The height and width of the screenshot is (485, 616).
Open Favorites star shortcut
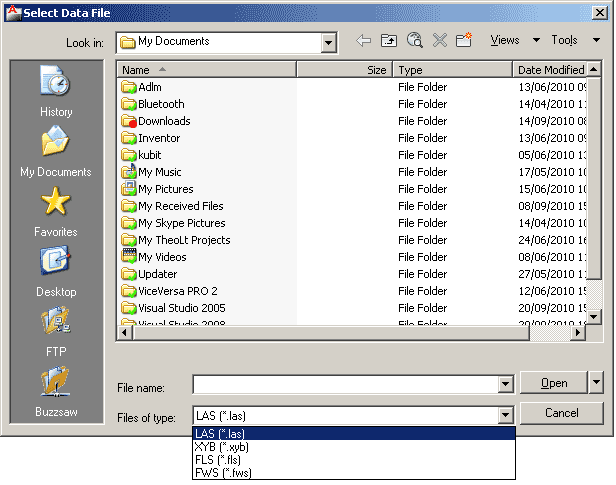coord(56,212)
